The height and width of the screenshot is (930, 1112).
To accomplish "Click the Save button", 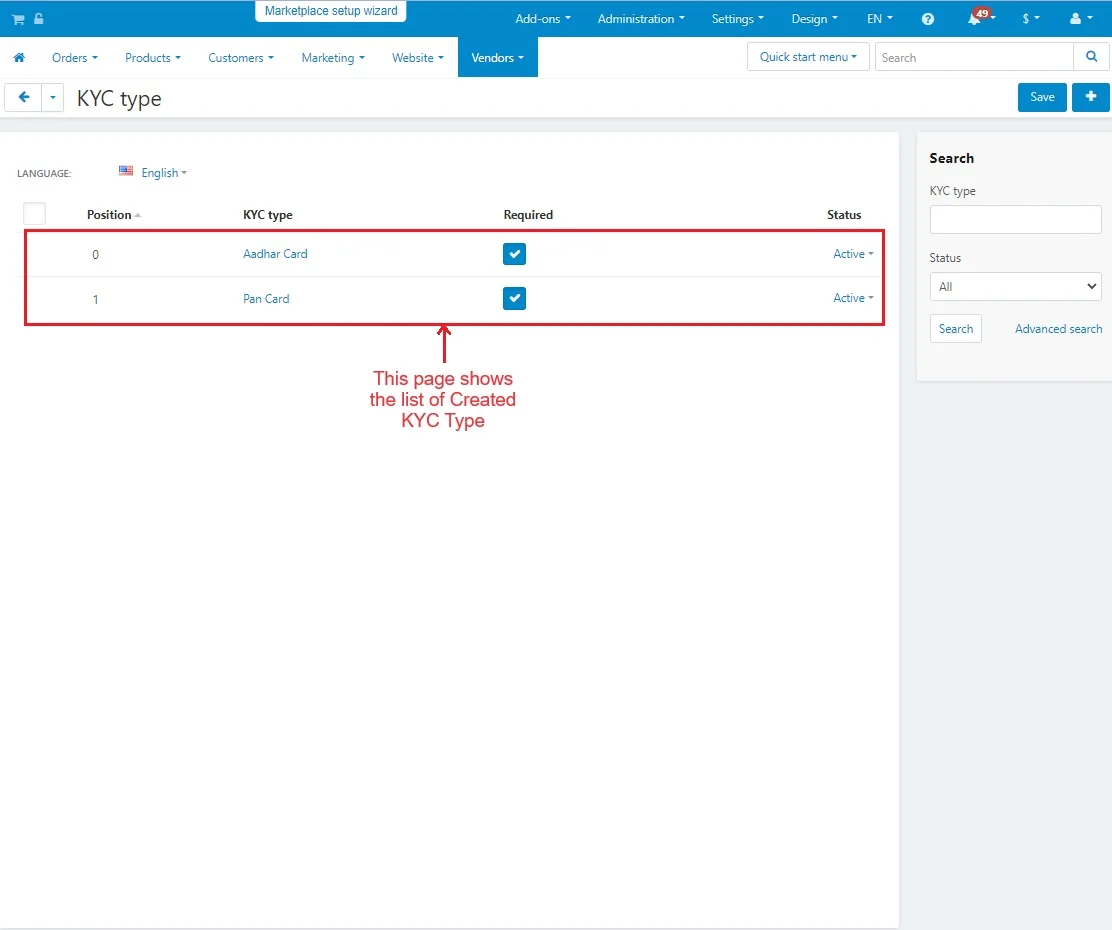I will 1042,97.
